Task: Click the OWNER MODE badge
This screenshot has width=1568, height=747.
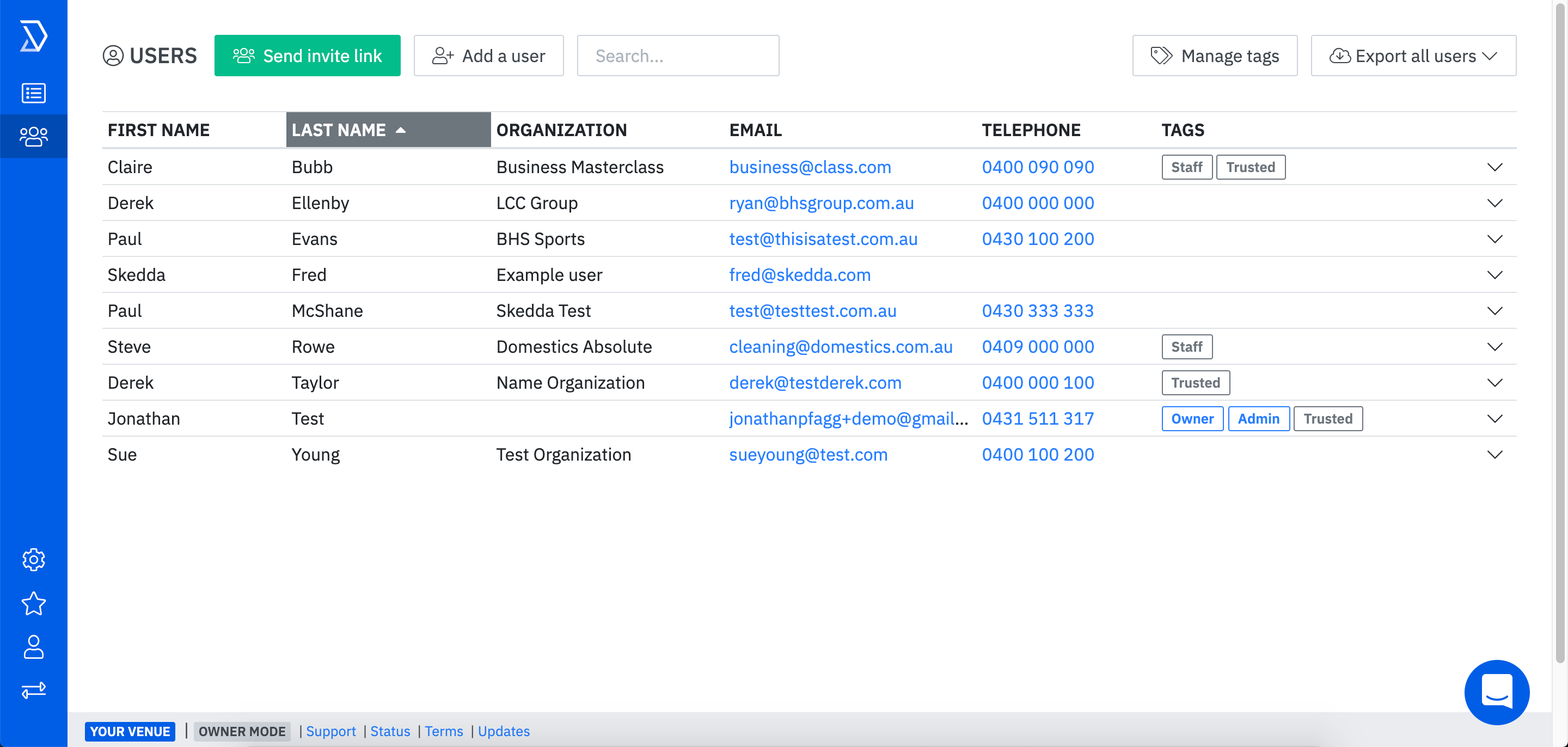Action: 242,731
